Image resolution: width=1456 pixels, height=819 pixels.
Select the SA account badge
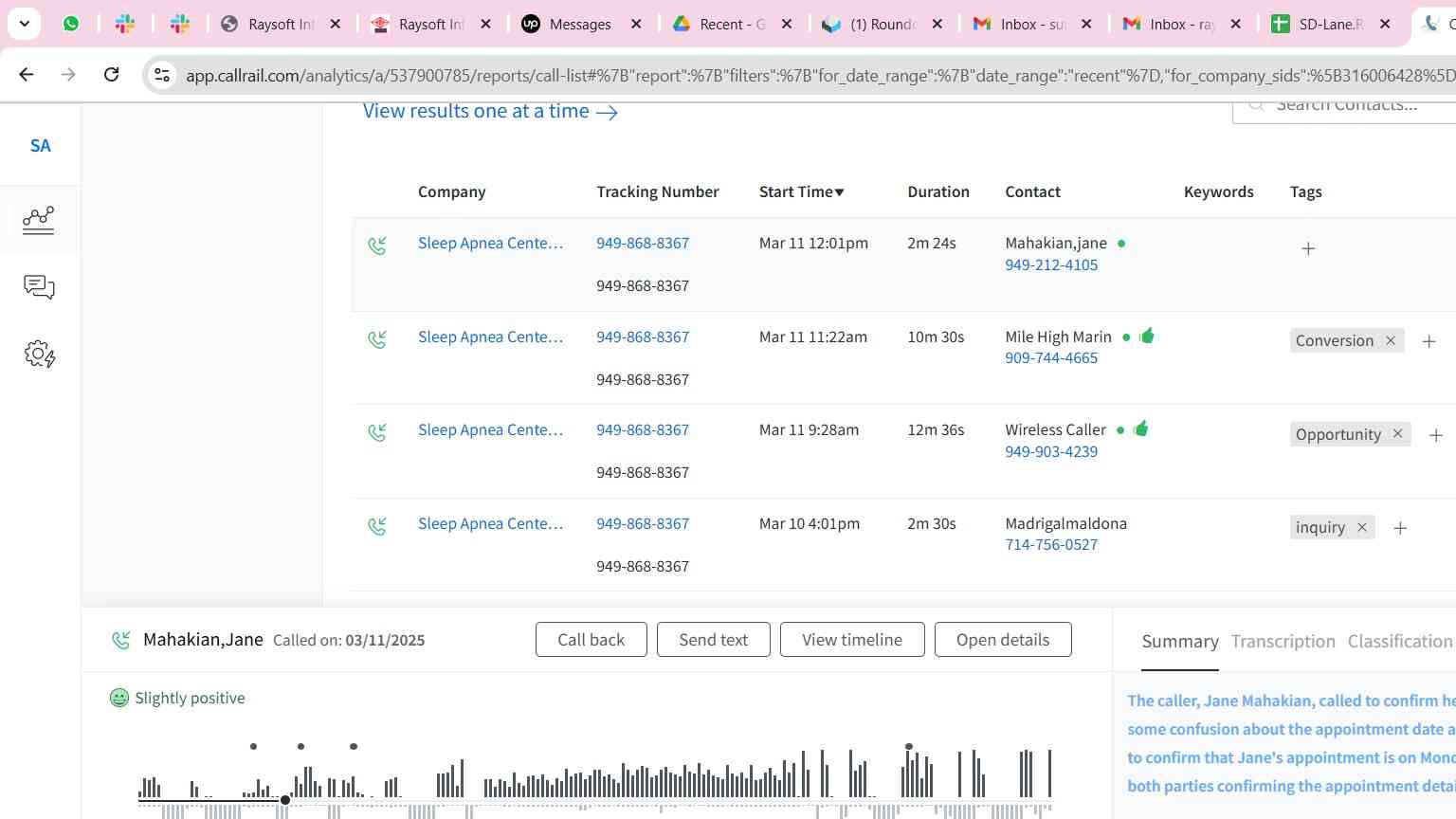pyautogui.click(x=40, y=145)
